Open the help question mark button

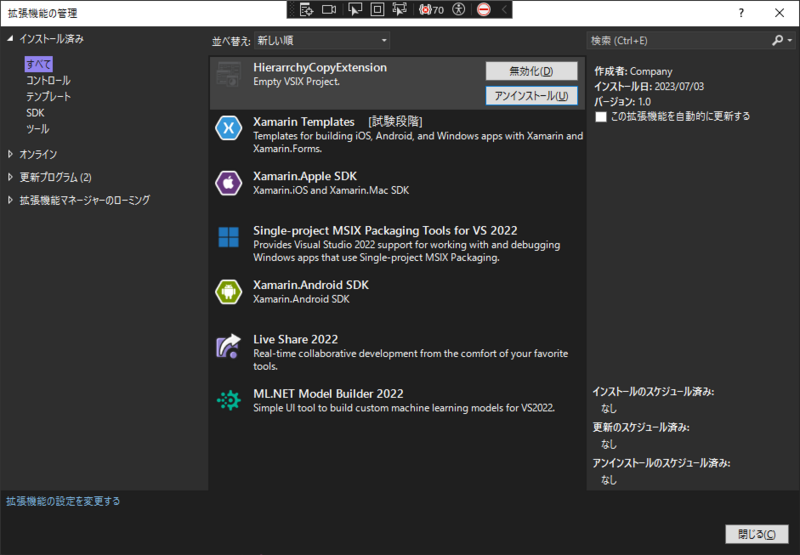(741, 13)
